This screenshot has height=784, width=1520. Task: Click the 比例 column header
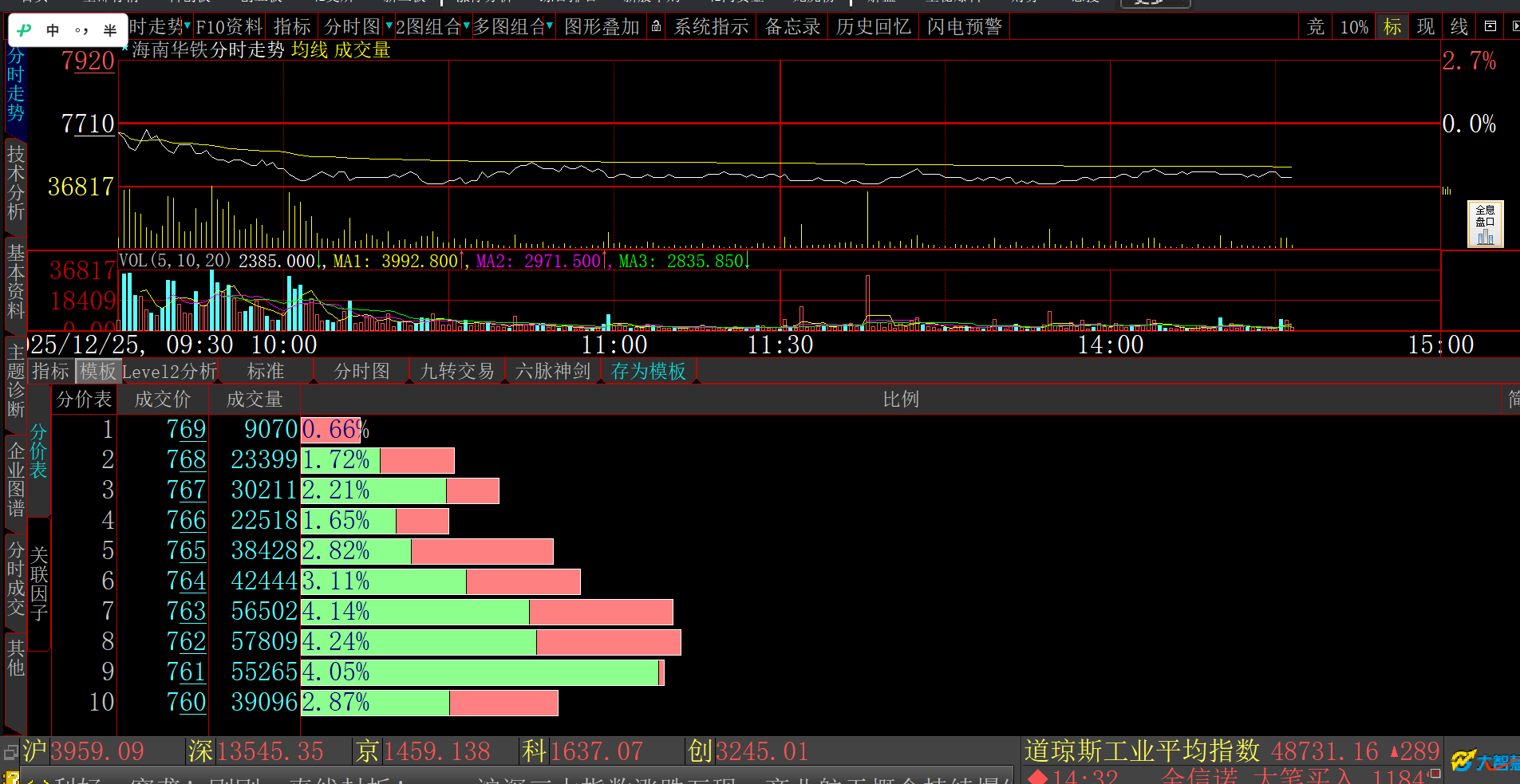[x=901, y=400]
